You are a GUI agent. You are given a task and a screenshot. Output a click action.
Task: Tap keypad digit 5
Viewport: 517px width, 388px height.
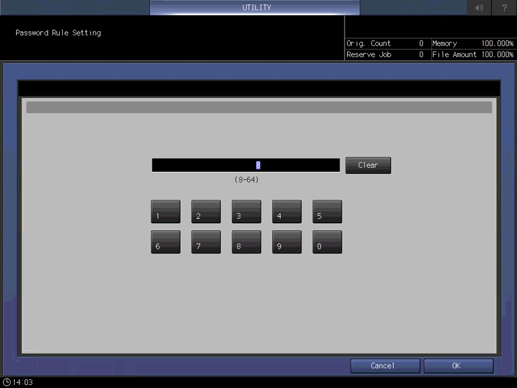327,212
